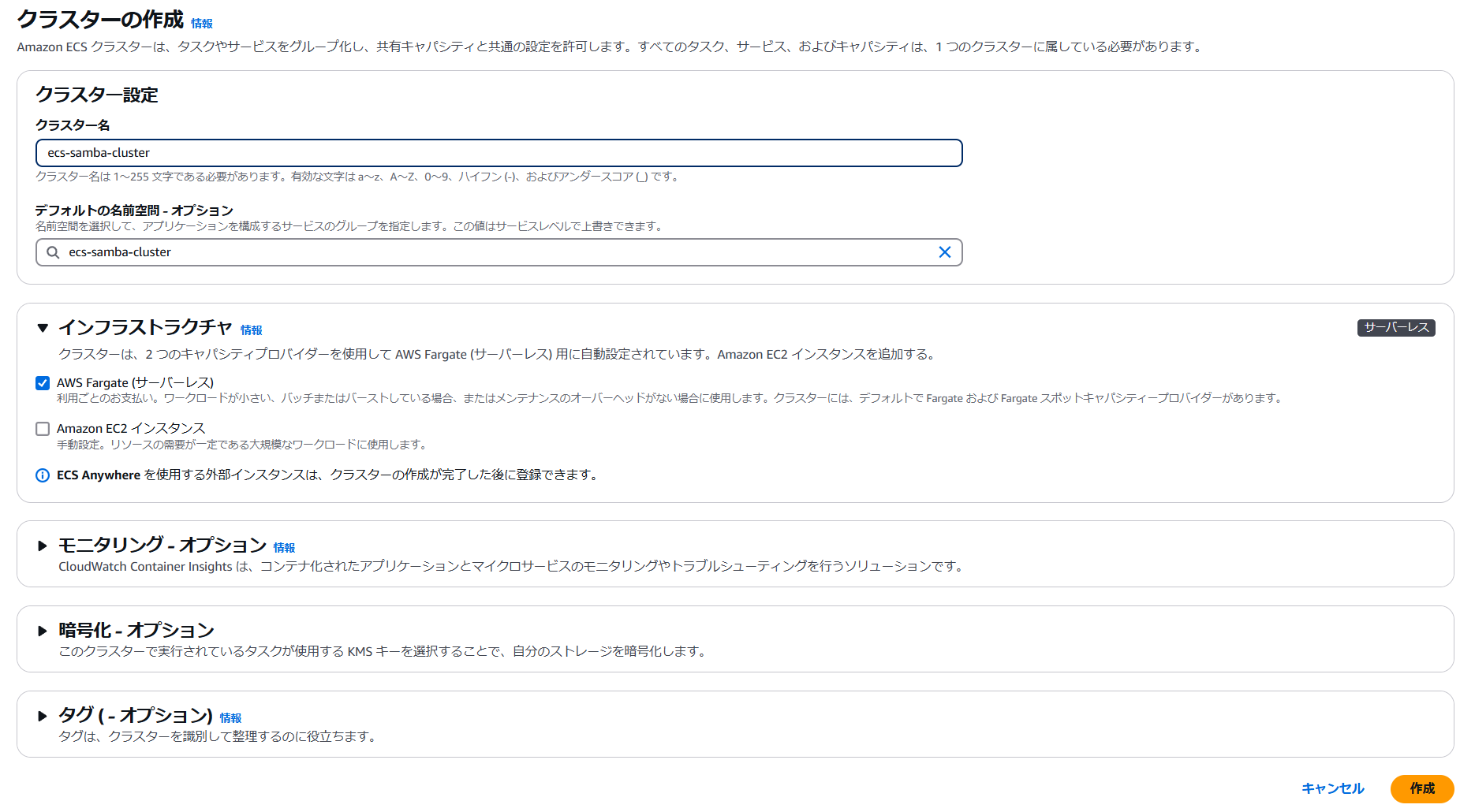Click the 'ECS Anywhere' bold text
The width and height of the screenshot is (1460, 812).
(99, 475)
